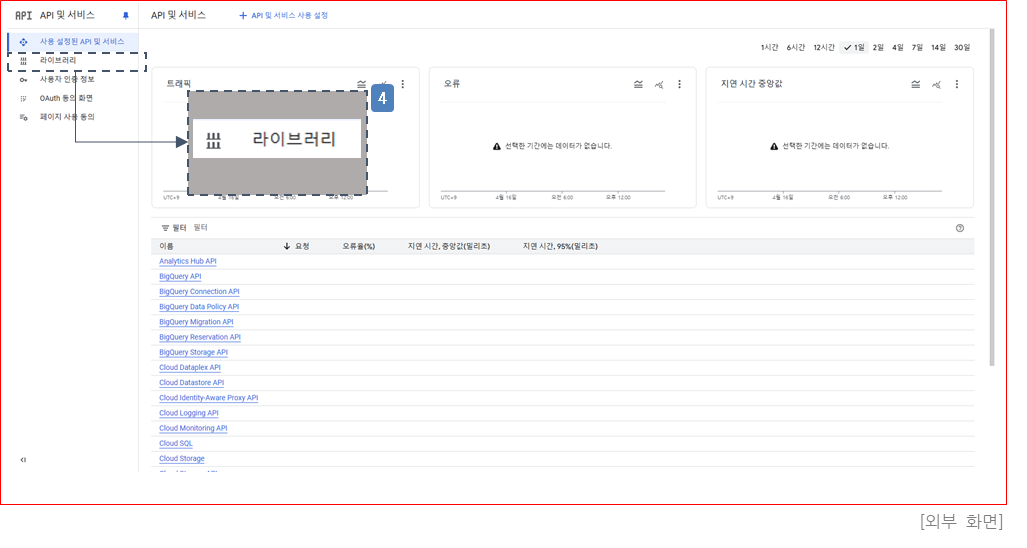The height and width of the screenshot is (548, 1027).
Task: Open the BigQuery API link
Action: (180, 276)
